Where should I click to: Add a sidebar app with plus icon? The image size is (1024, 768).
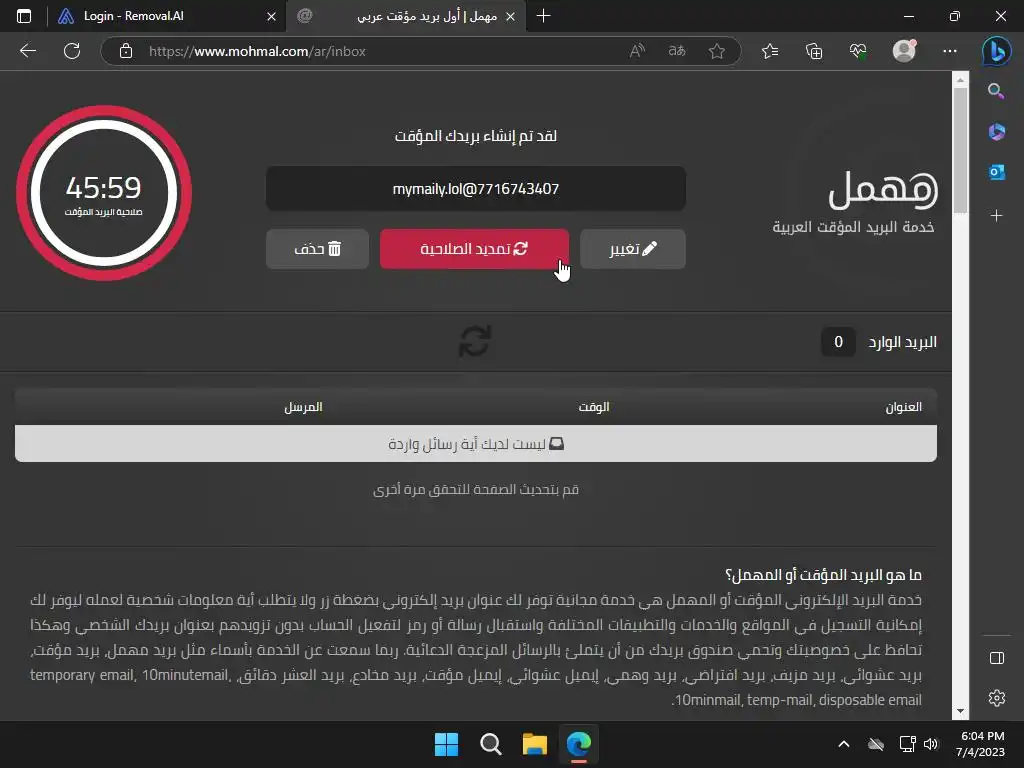pos(997,216)
